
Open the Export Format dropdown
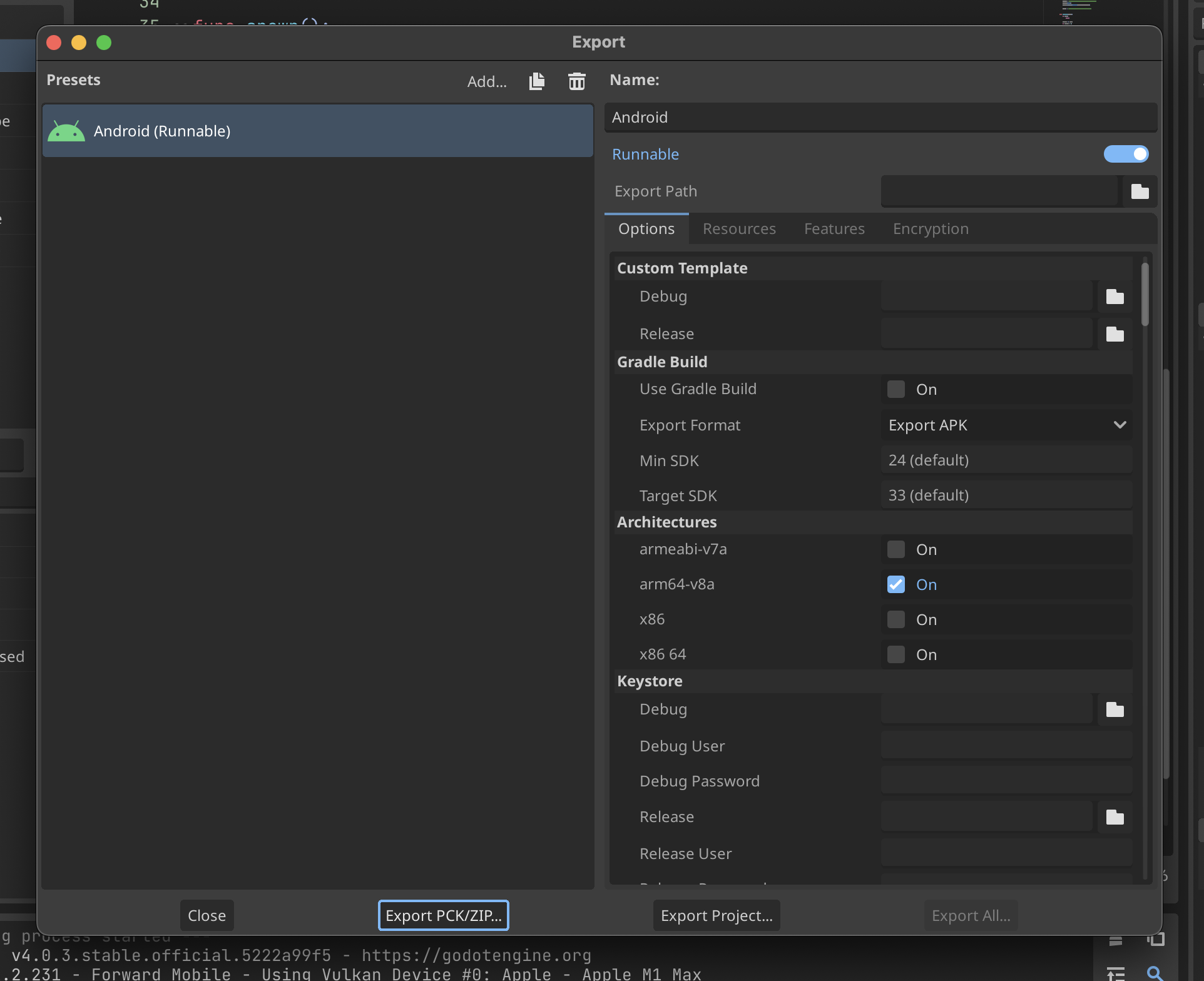point(1006,425)
